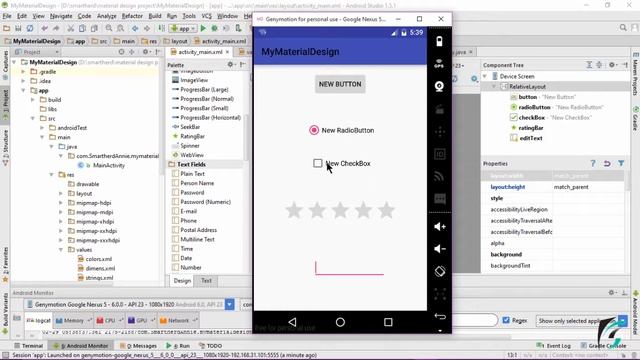Open the Messages tool window
The width and height of the screenshot is (640, 360).
pyautogui.click(x=138, y=346)
